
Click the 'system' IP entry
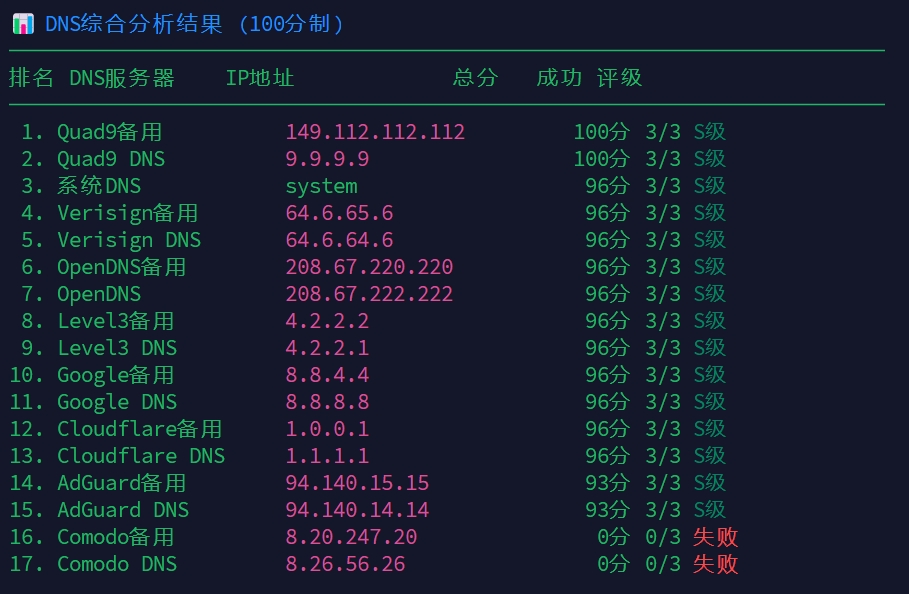click(321, 187)
